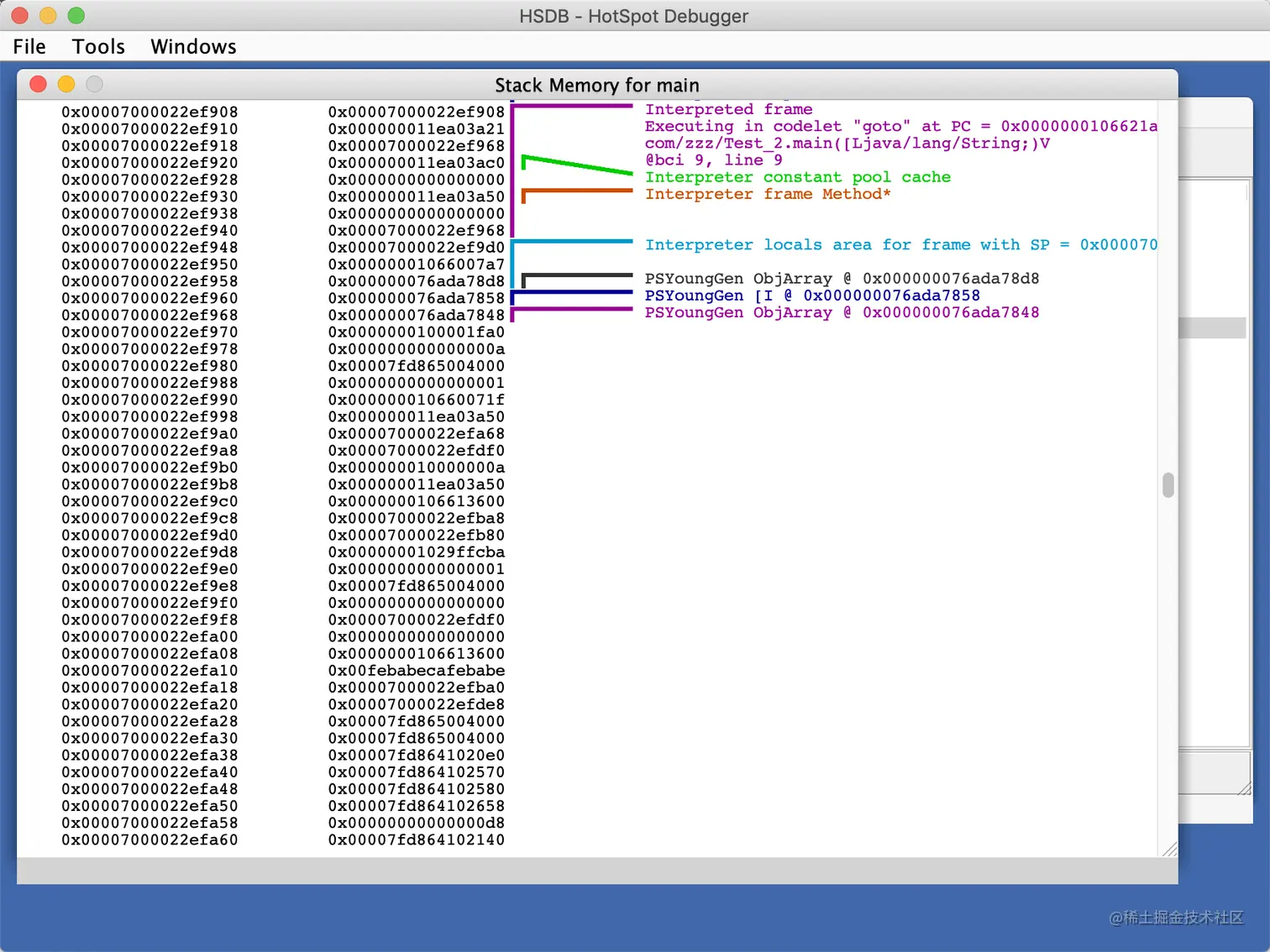Select stack address 0x00007000022ef978
Viewport: 1270px width, 952px height.
(x=150, y=349)
